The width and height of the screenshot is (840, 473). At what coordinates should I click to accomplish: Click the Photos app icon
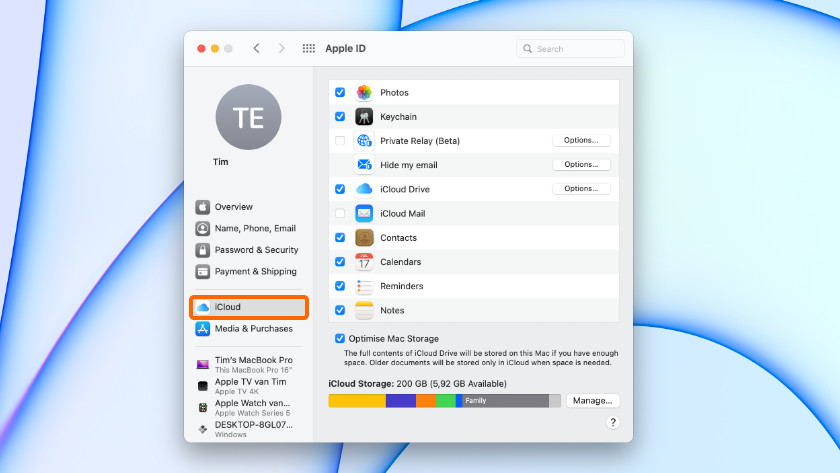(364, 92)
